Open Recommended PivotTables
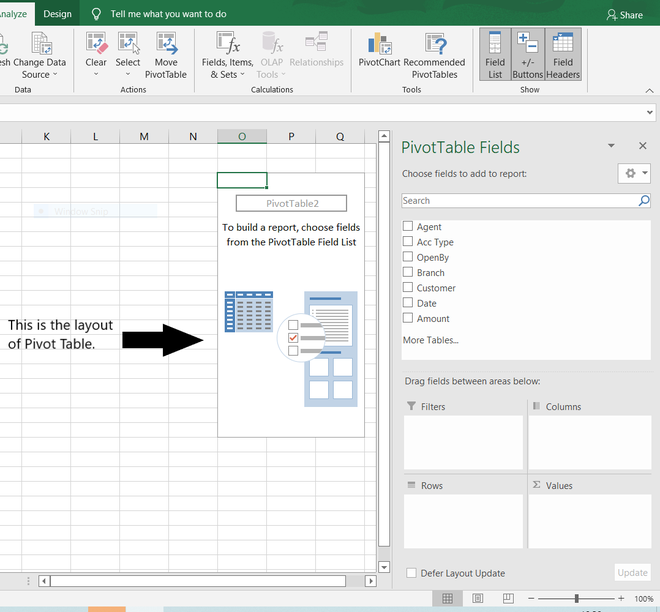Viewport: 660px width, 612px height. 434,55
